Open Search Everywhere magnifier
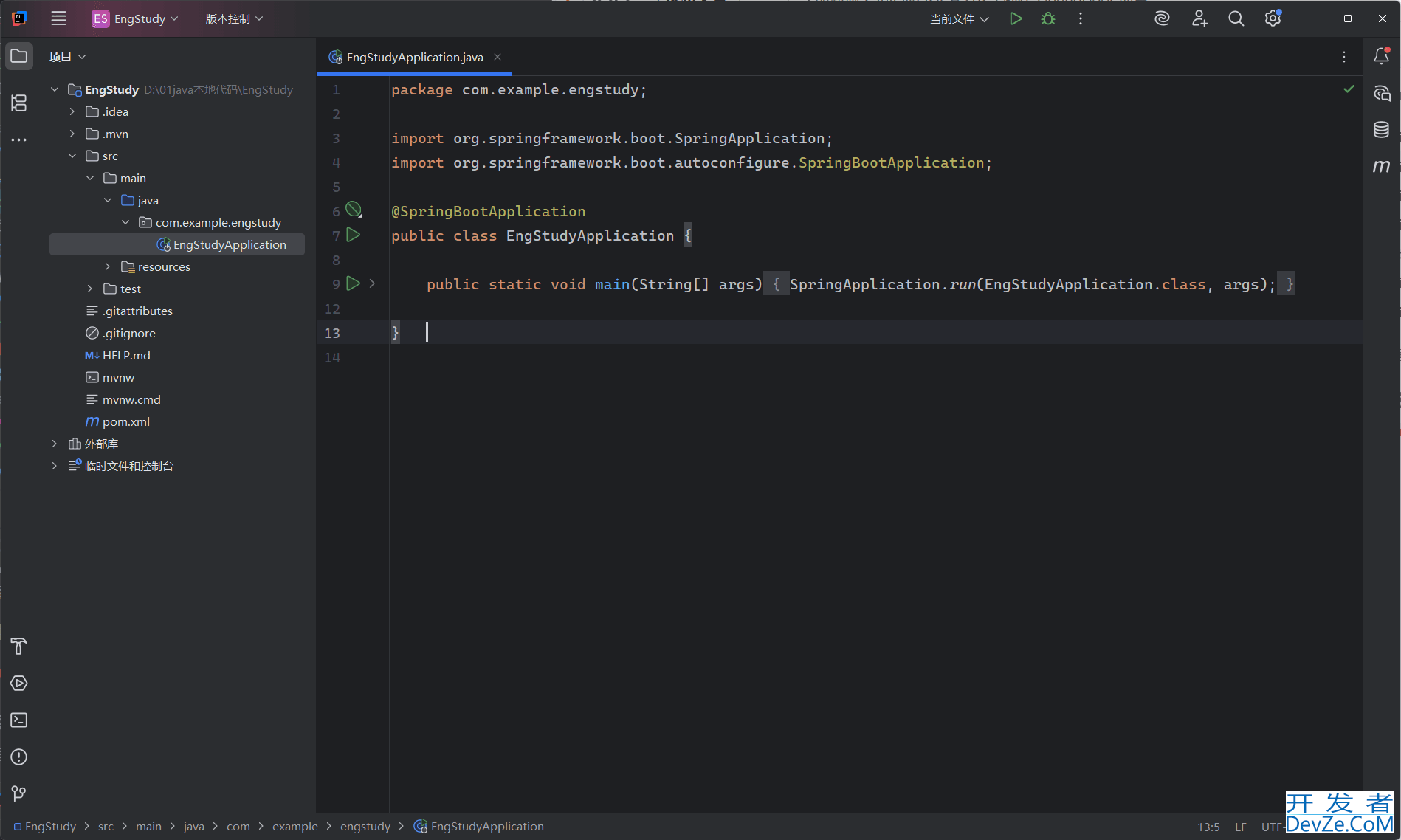The image size is (1401, 840). [1236, 18]
